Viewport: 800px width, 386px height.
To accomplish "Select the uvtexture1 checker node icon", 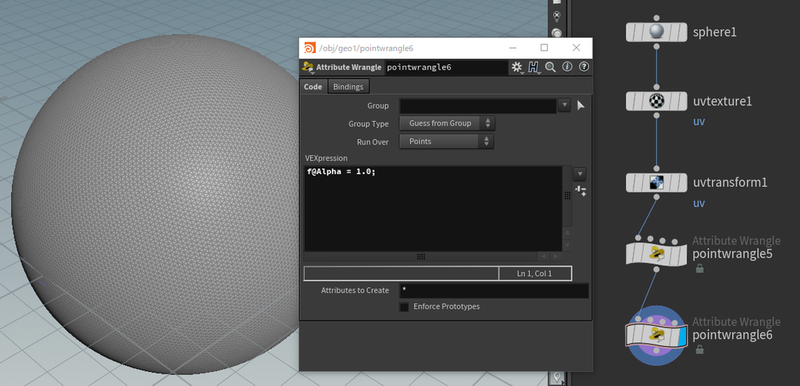I will pyautogui.click(x=656, y=101).
